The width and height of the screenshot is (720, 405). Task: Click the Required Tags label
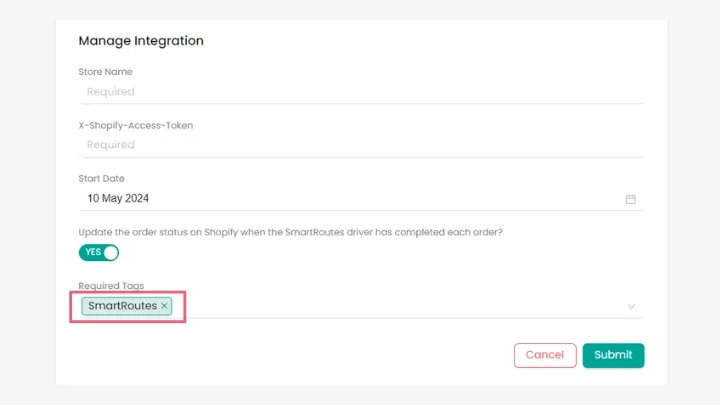111,286
